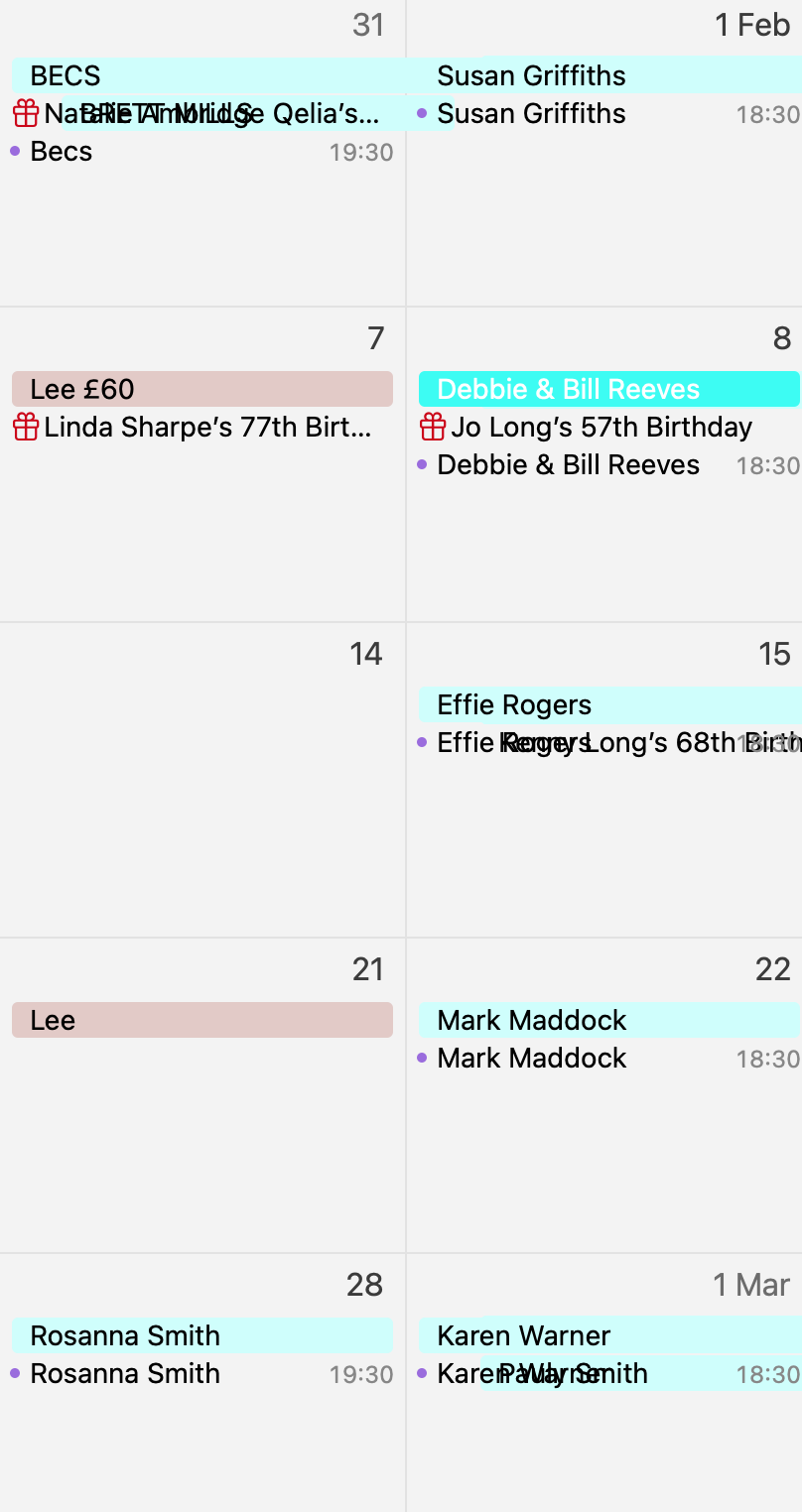Open the Lee £60 all-day event

coord(202,389)
